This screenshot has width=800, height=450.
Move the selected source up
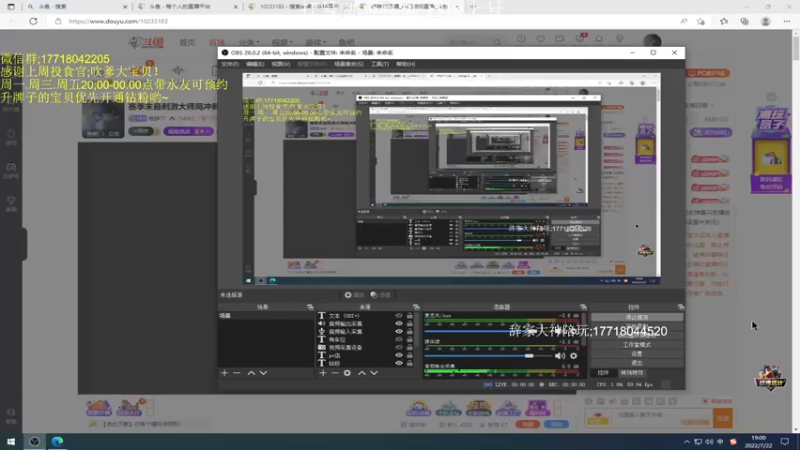pyautogui.click(x=362, y=373)
